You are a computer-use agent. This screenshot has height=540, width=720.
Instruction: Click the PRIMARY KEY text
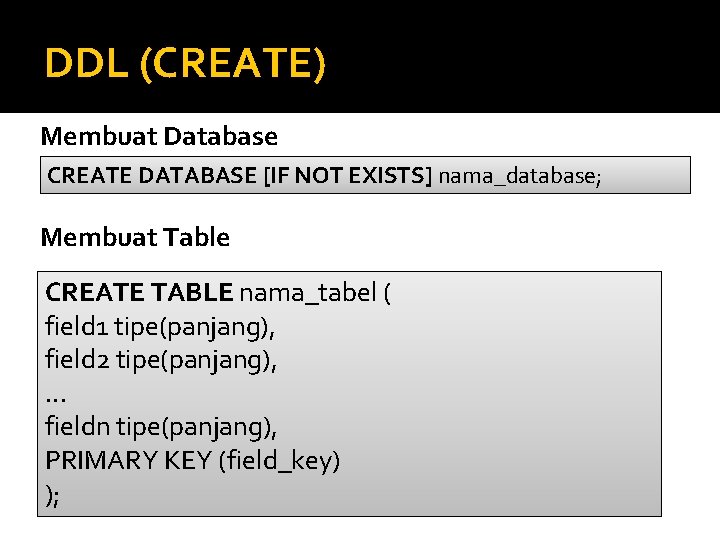pyautogui.click(x=128, y=461)
